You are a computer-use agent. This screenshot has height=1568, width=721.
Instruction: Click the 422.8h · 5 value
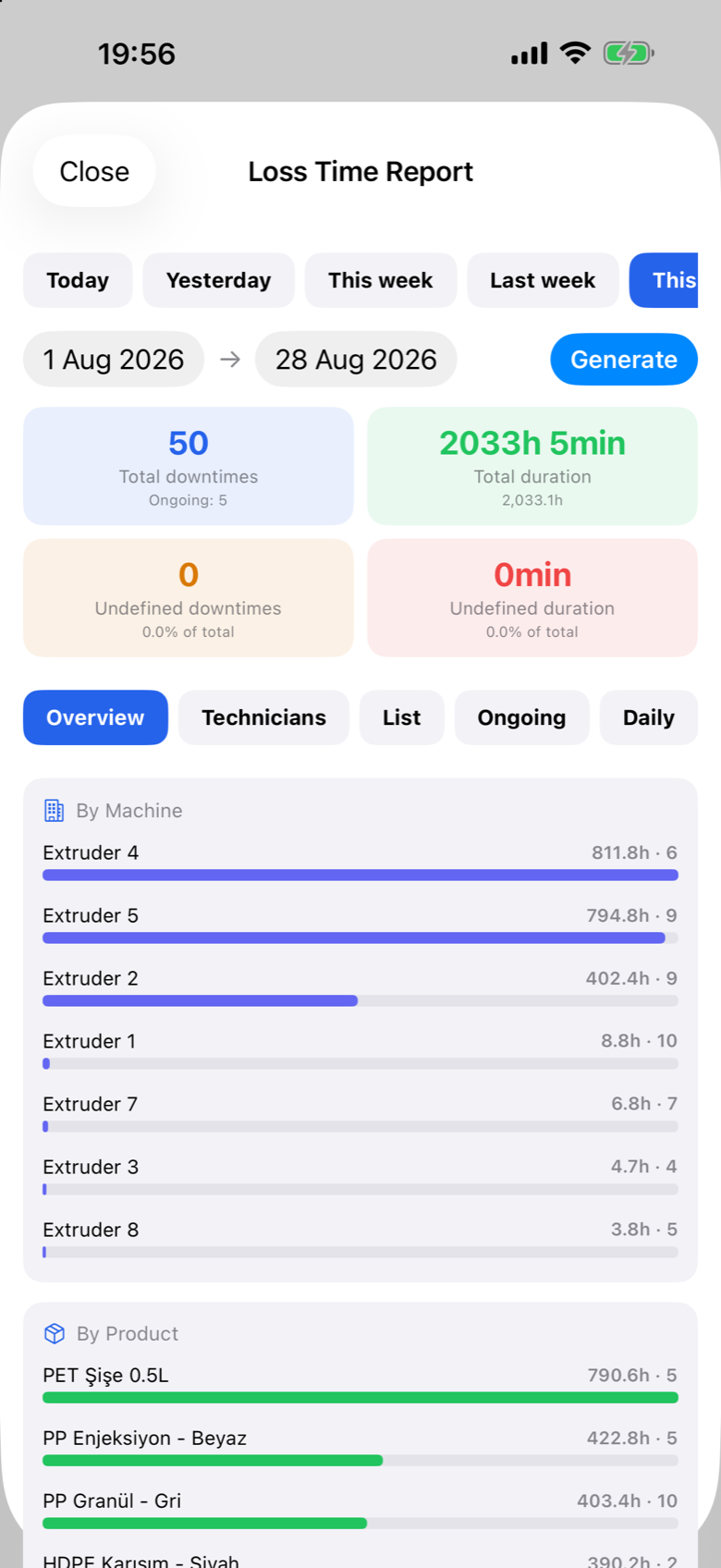[x=632, y=1439]
